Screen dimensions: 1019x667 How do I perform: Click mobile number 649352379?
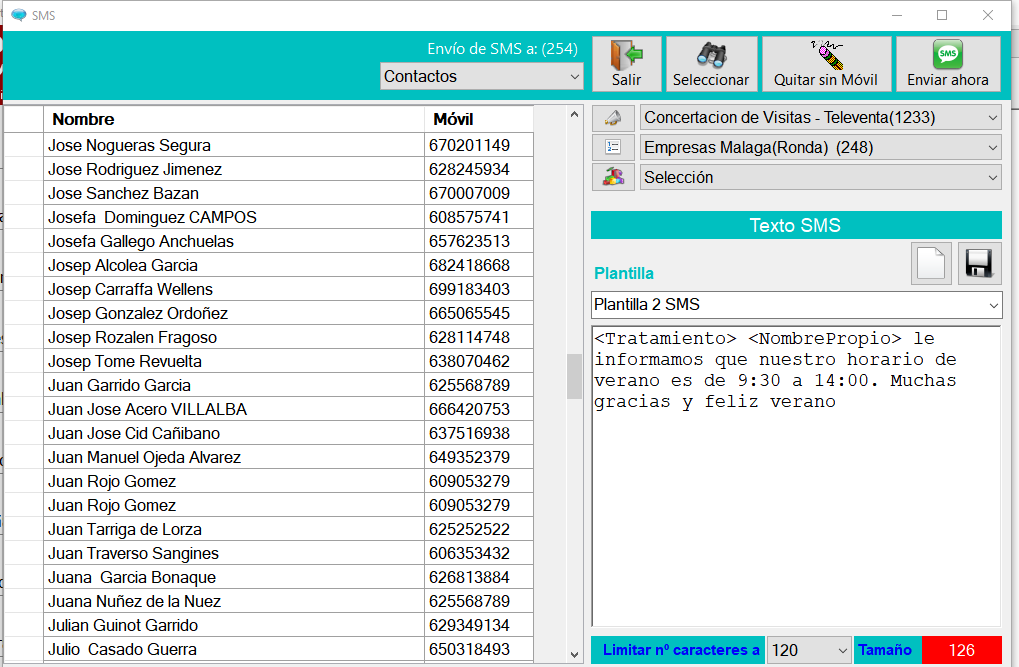(469, 458)
